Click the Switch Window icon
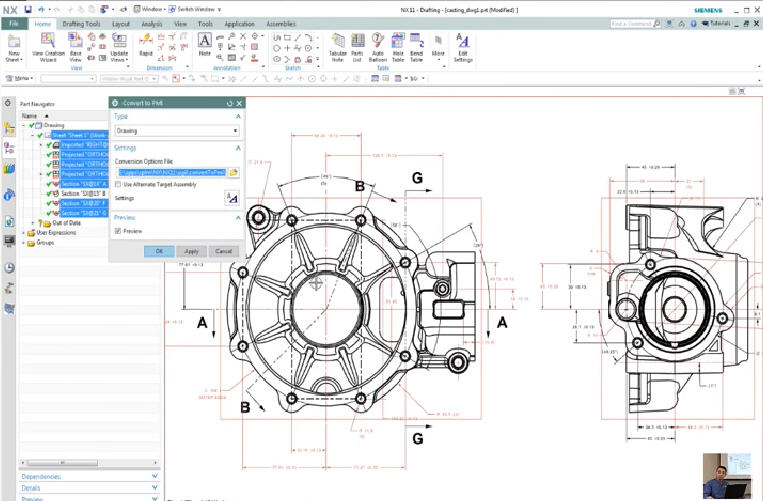Screen dimensions: 763x501 [x=172, y=9]
